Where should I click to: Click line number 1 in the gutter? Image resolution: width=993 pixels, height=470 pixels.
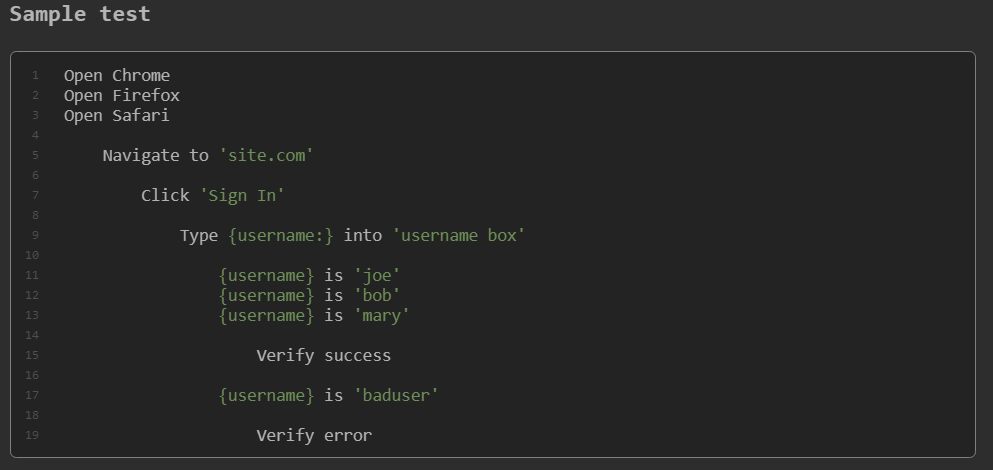pos(35,75)
